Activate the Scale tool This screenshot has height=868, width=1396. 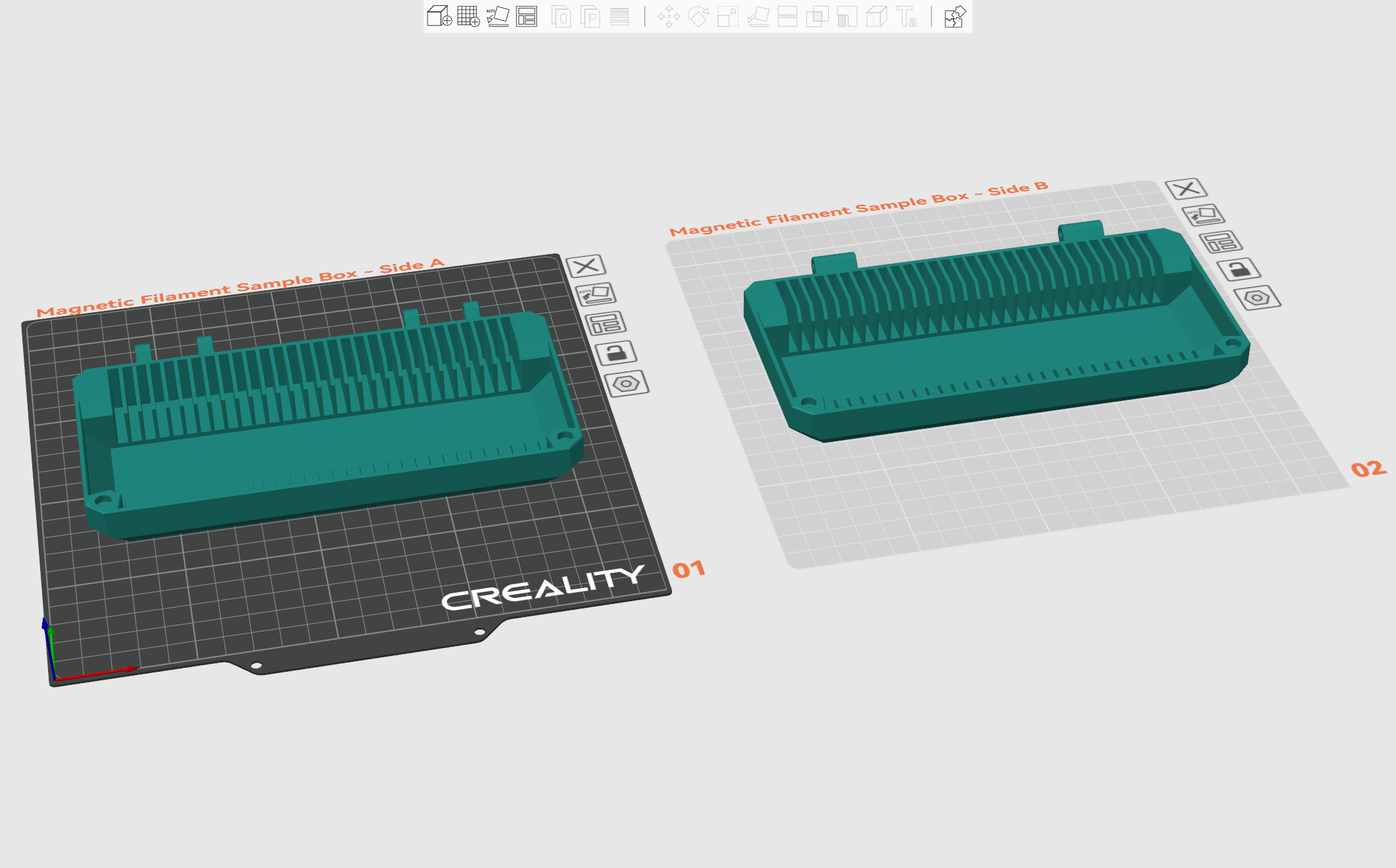(728, 16)
